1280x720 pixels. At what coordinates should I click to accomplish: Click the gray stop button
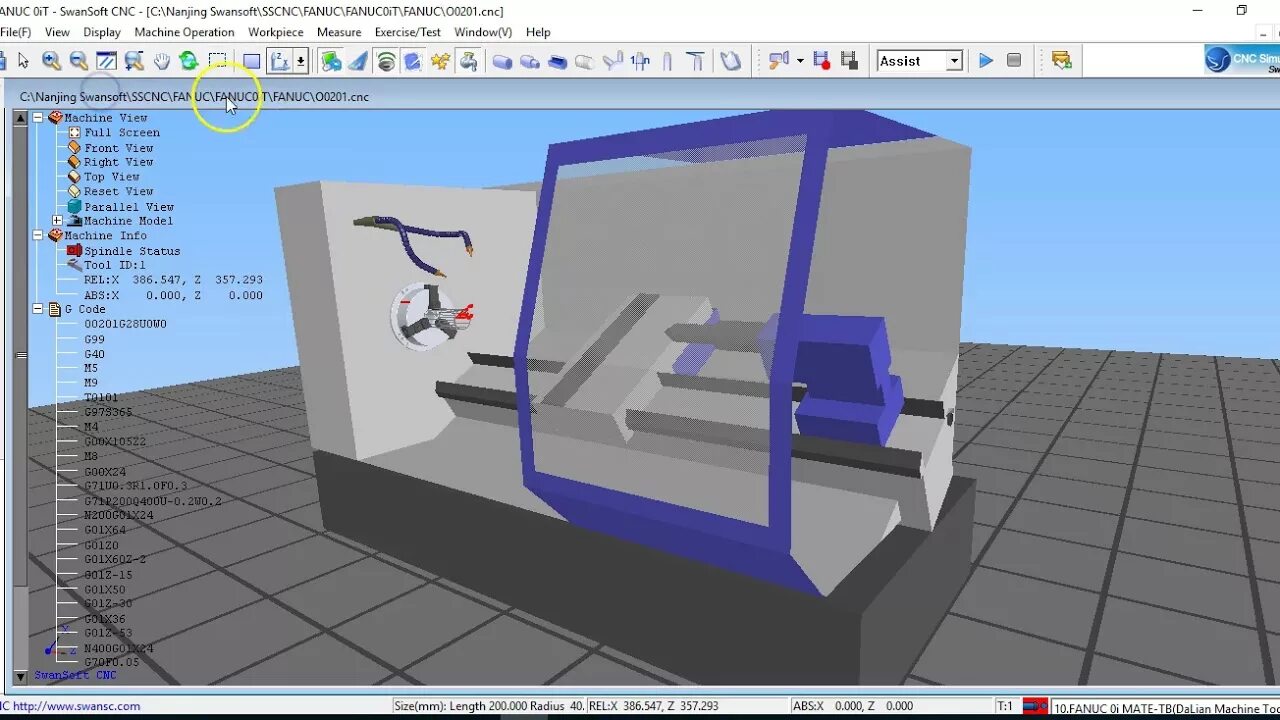[x=1014, y=61]
